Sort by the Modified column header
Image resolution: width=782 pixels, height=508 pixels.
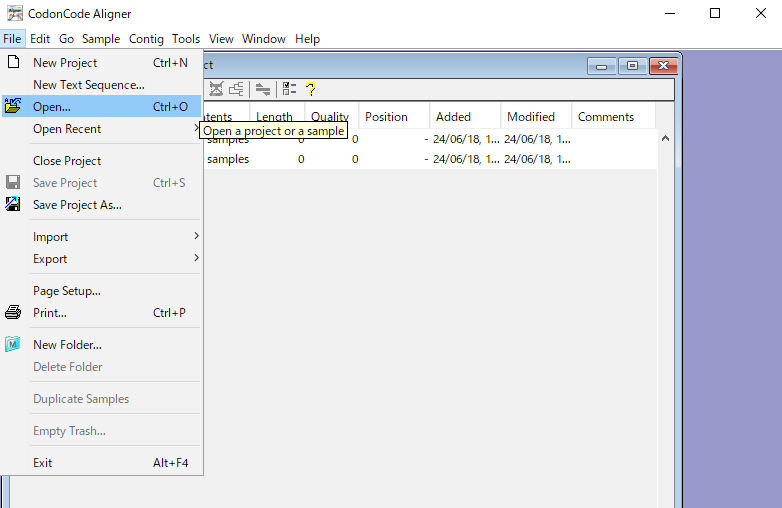tap(536, 117)
